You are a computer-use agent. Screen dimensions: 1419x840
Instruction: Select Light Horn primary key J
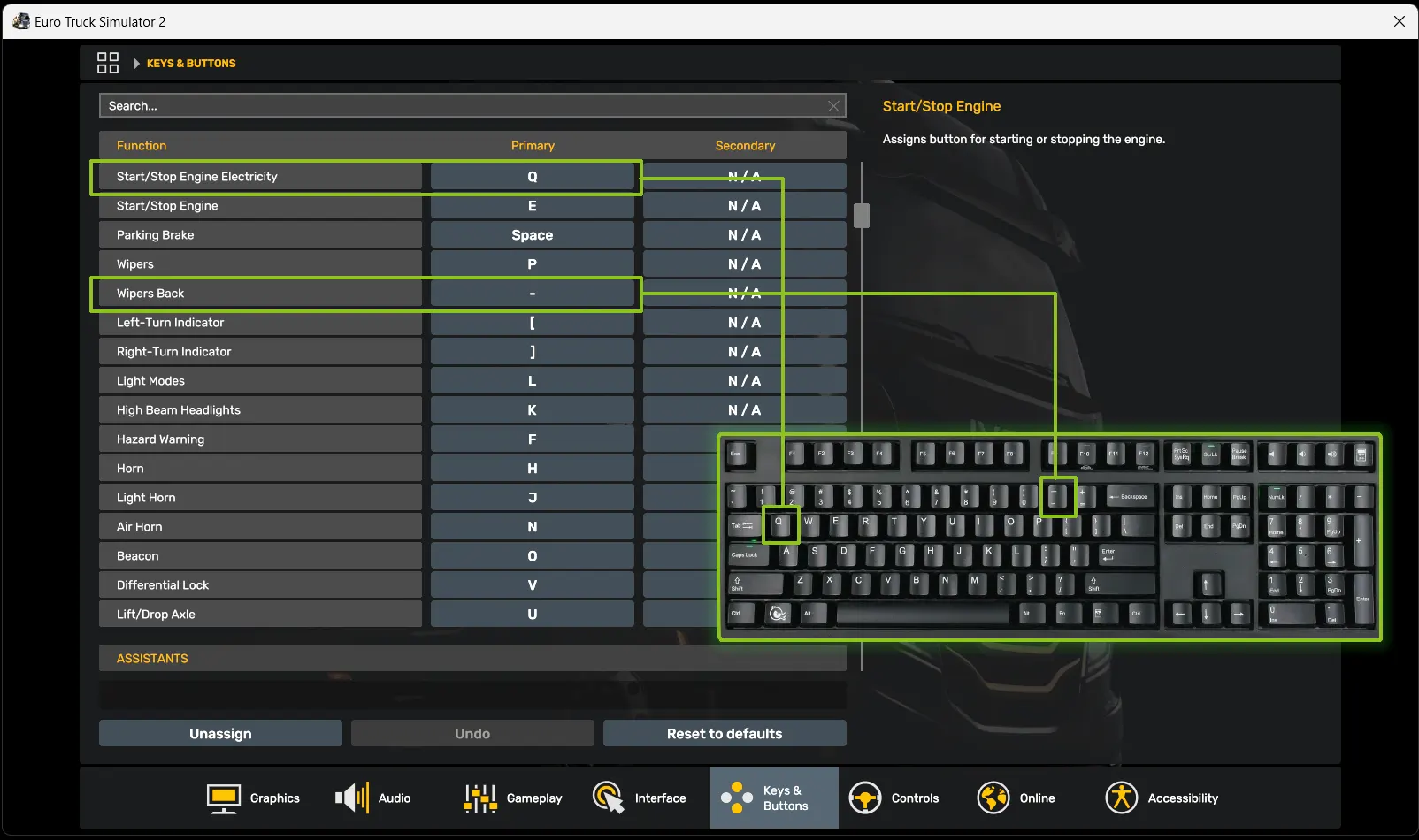pyautogui.click(x=533, y=498)
